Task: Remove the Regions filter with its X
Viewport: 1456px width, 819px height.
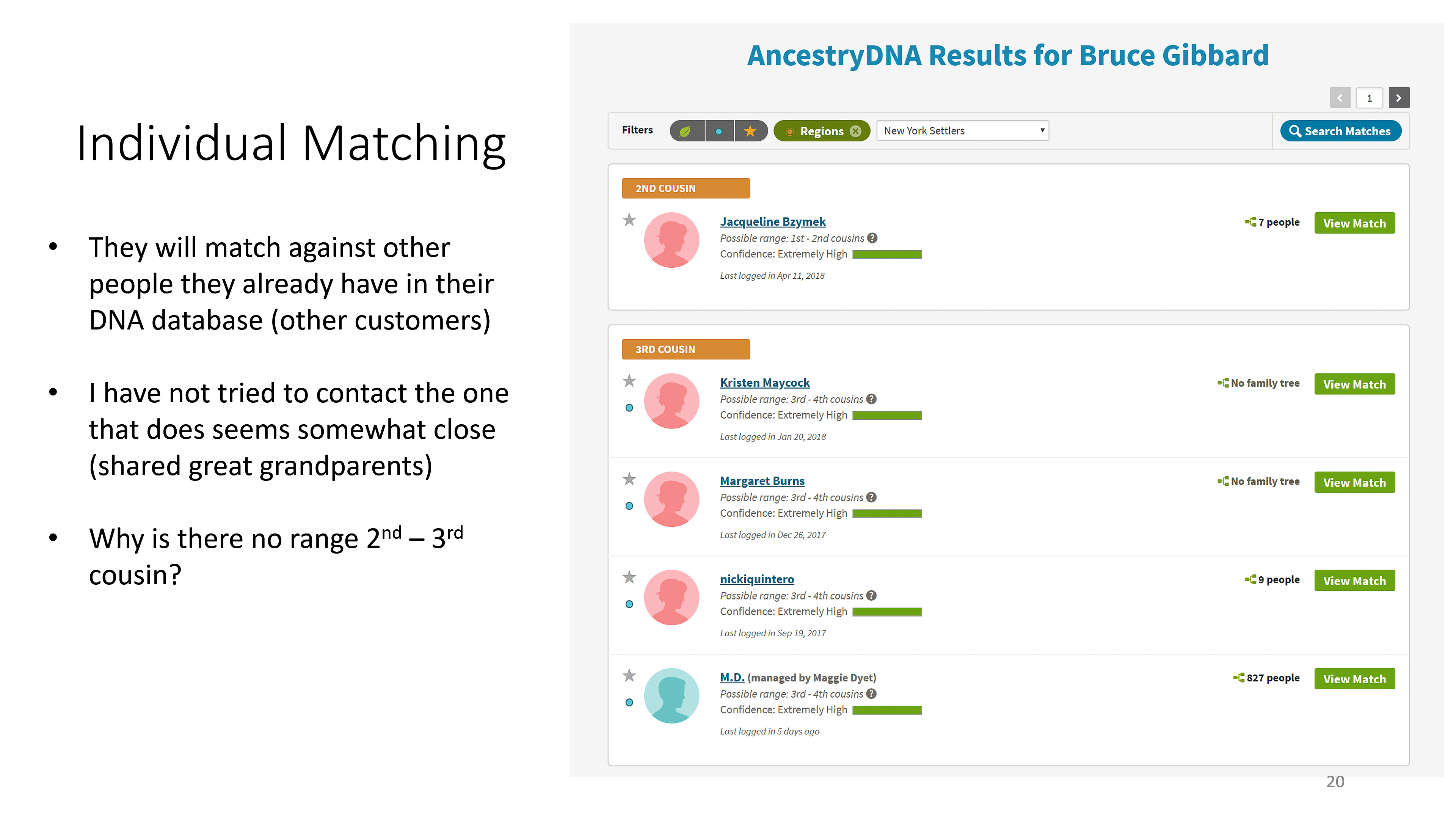Action: [856, 131]
